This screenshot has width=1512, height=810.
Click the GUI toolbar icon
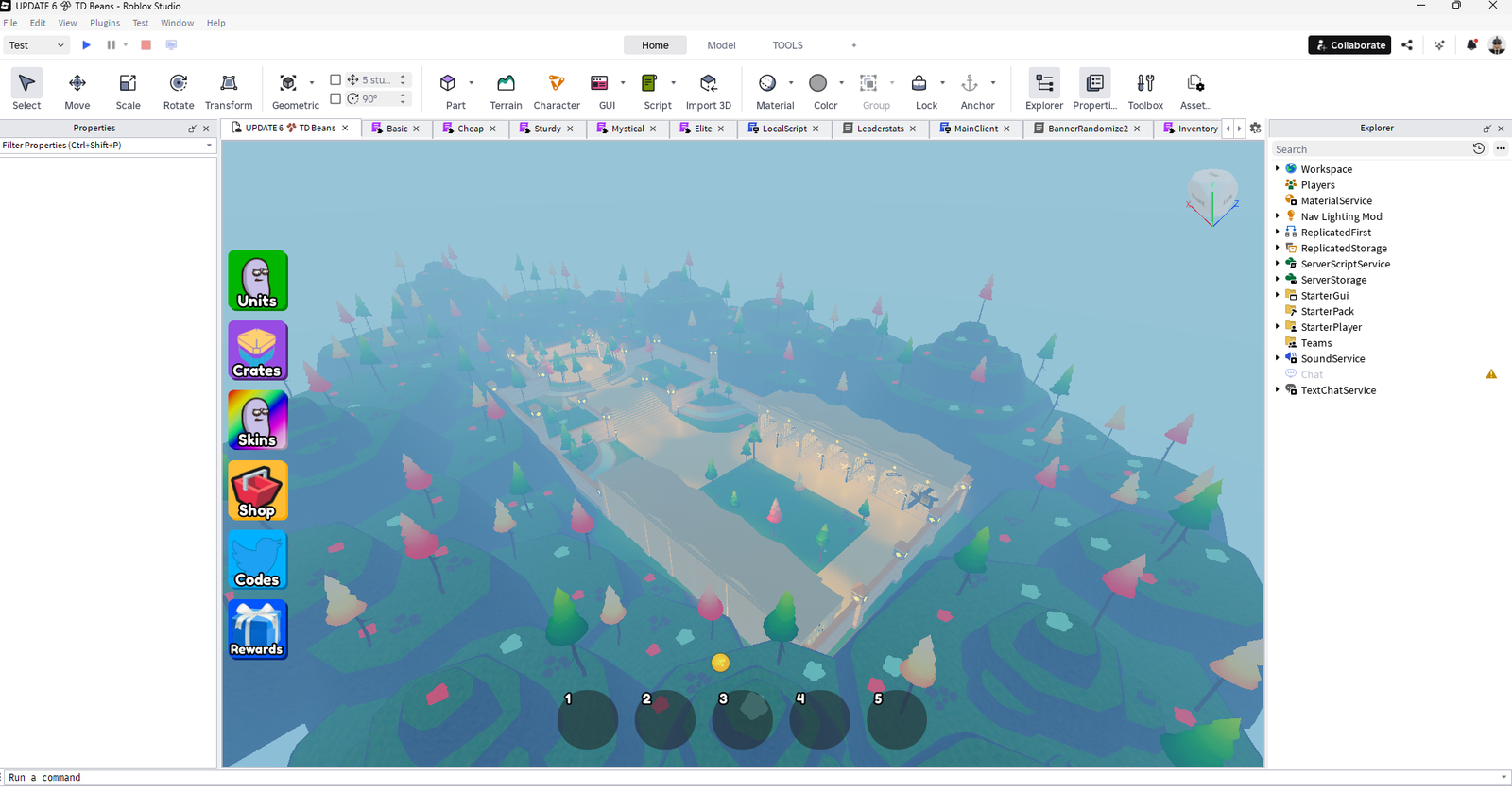(599, 83)
